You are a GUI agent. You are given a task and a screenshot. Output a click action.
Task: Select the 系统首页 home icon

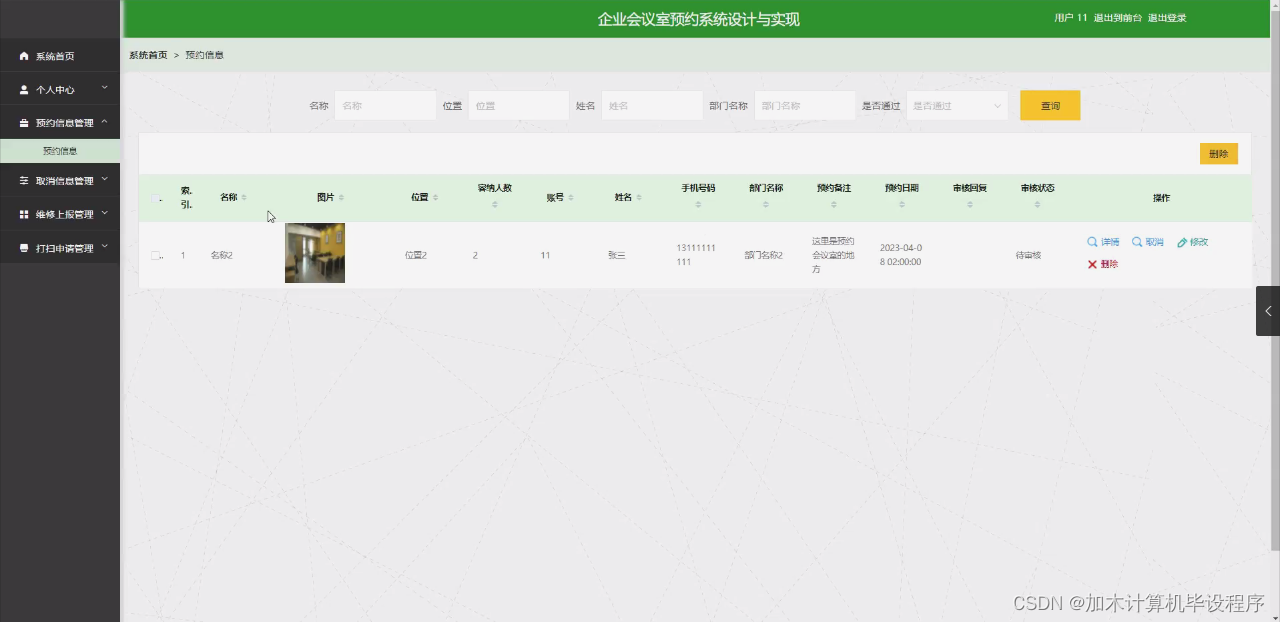[x=22, y=55]
